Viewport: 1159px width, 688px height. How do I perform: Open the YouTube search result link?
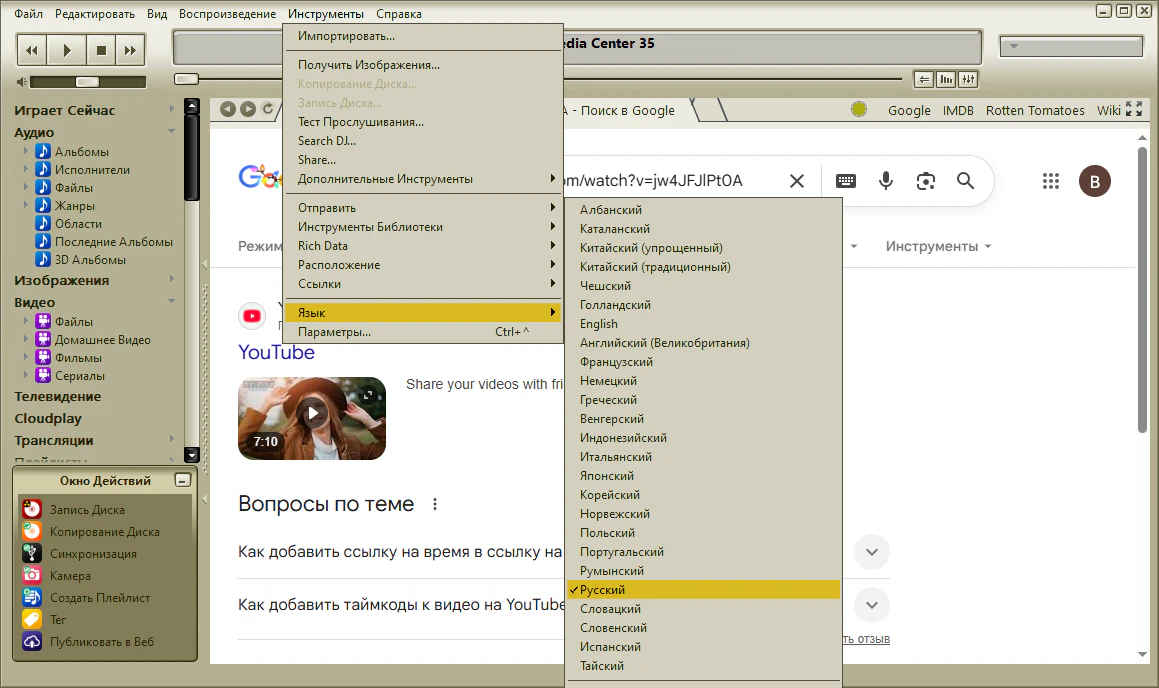276,352
